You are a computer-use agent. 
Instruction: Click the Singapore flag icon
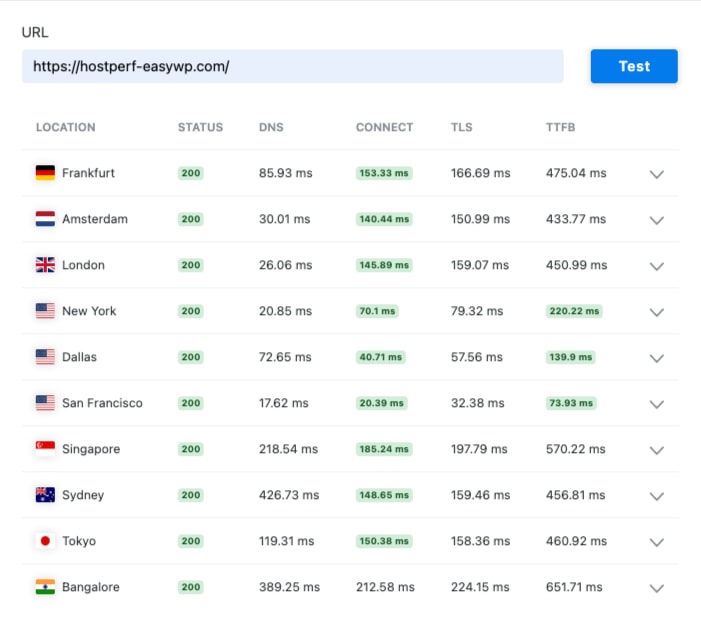(x=45, y=449)
